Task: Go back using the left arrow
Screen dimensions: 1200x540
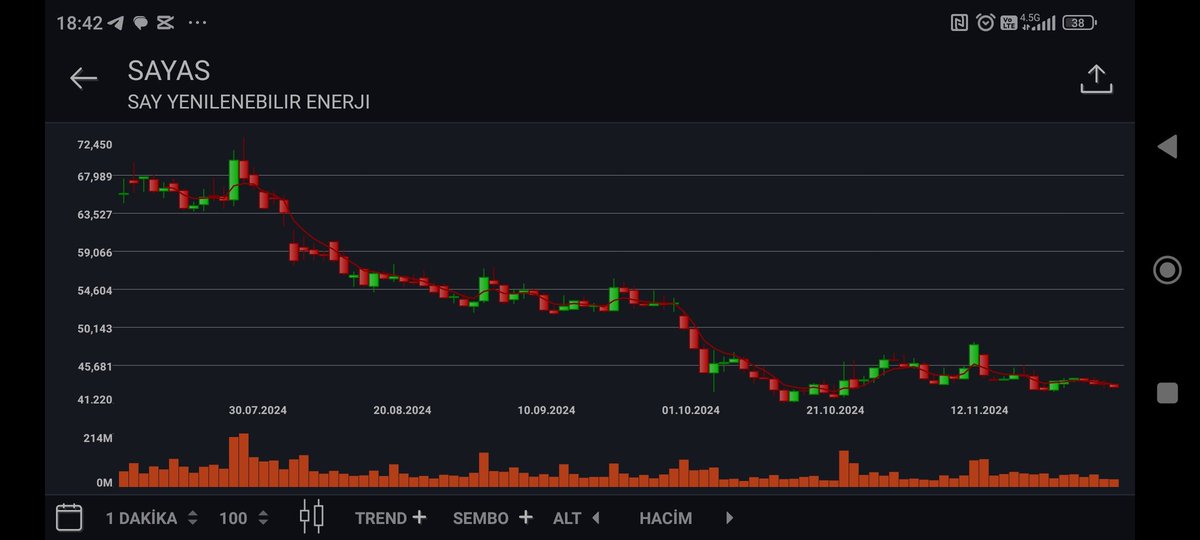Action: click(x=83, y=79)
